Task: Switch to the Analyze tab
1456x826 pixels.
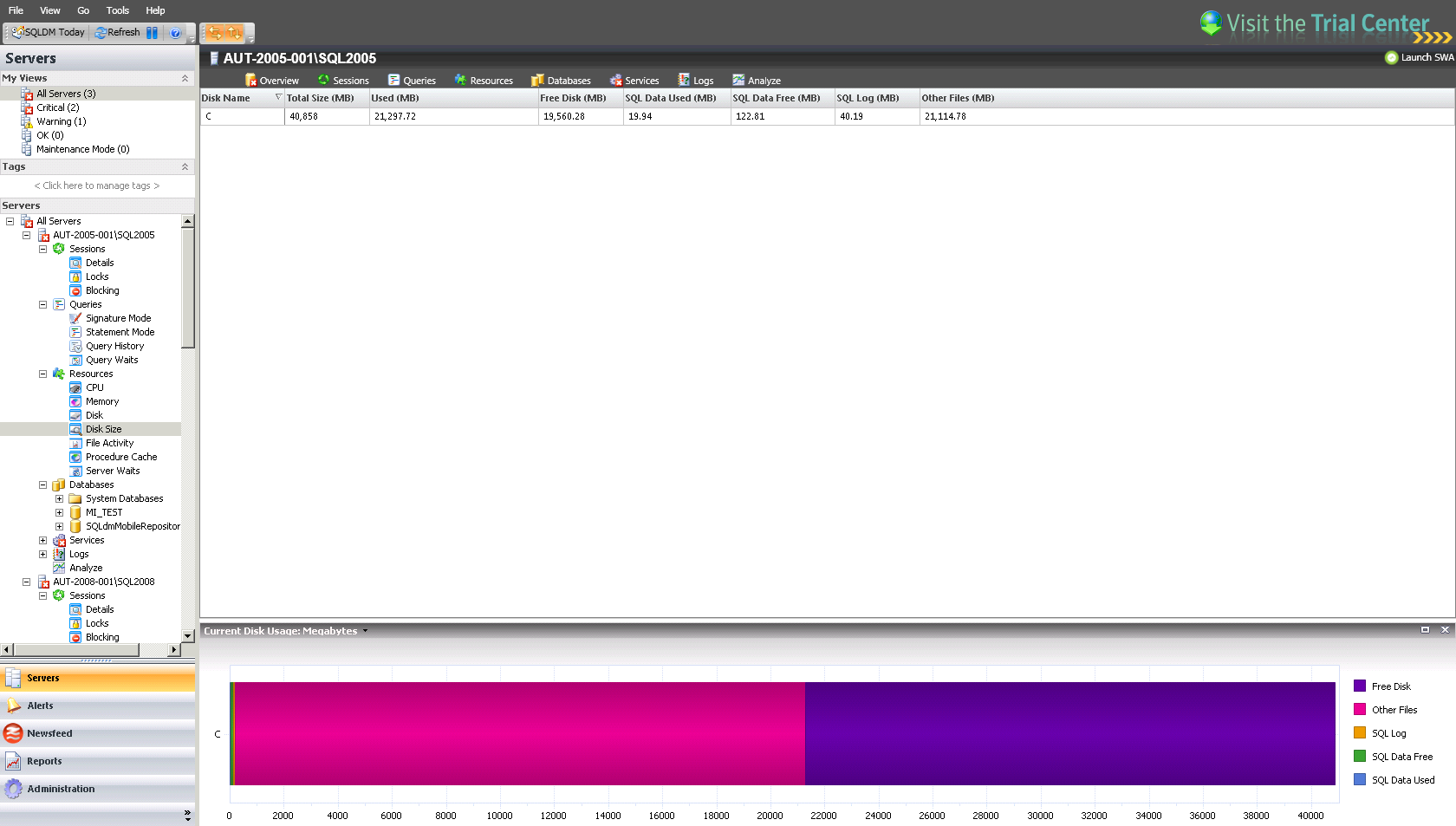Action: tap(757, 81)
